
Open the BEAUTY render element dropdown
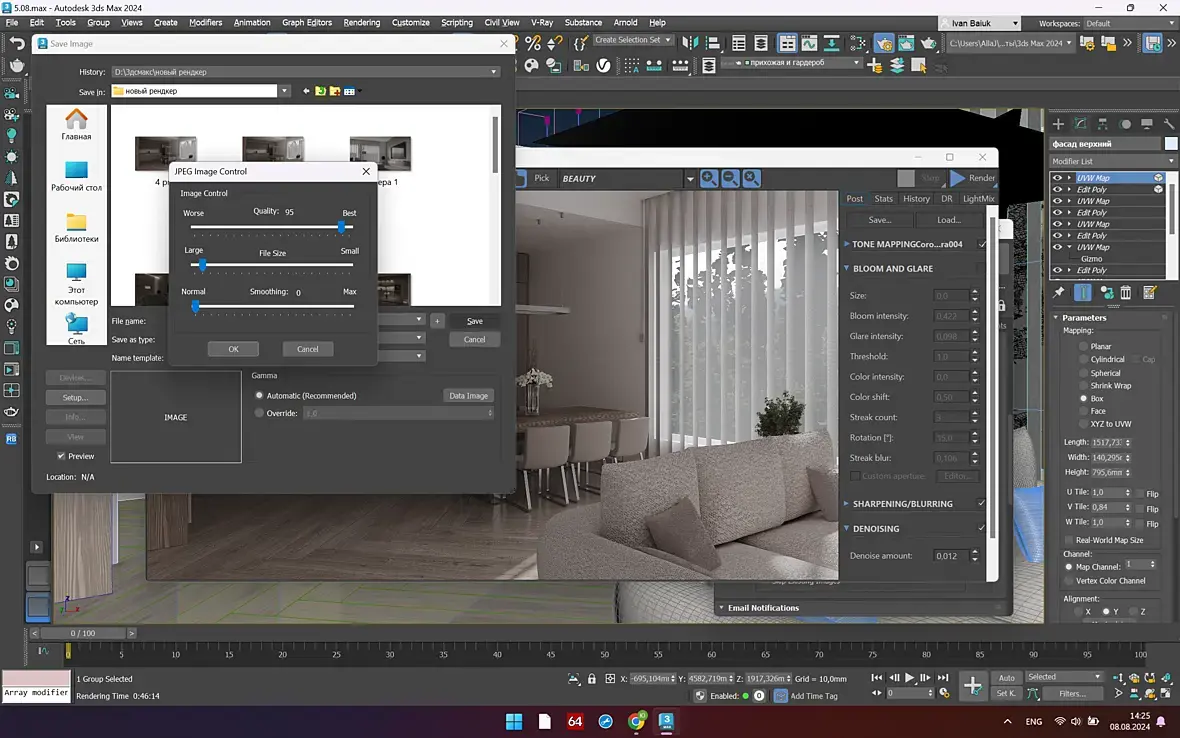point(689,179)
